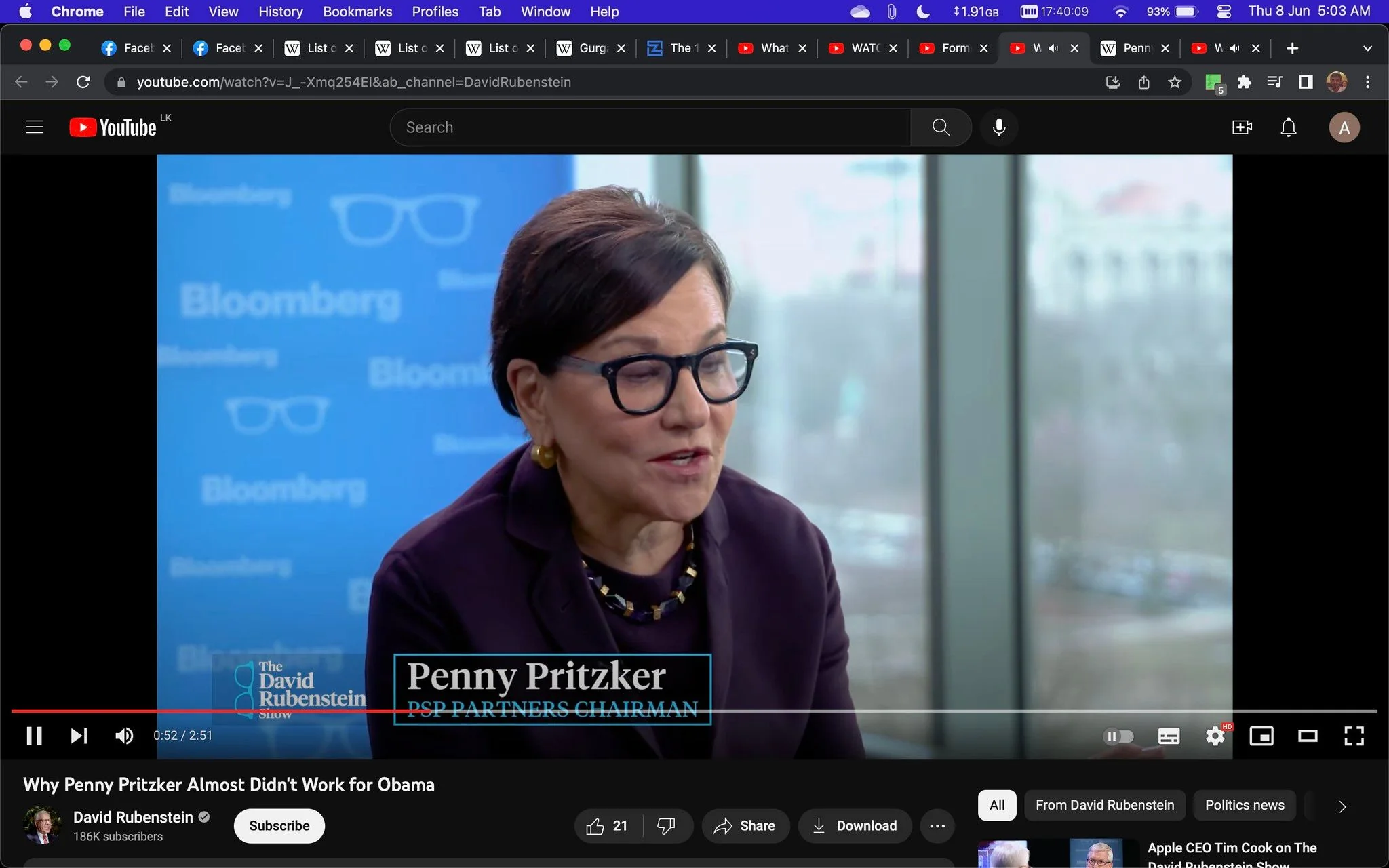The height and width of the screenshot is (868, 1389).
Task: Mute the video volume speaker icon
Action: [124, 736]
